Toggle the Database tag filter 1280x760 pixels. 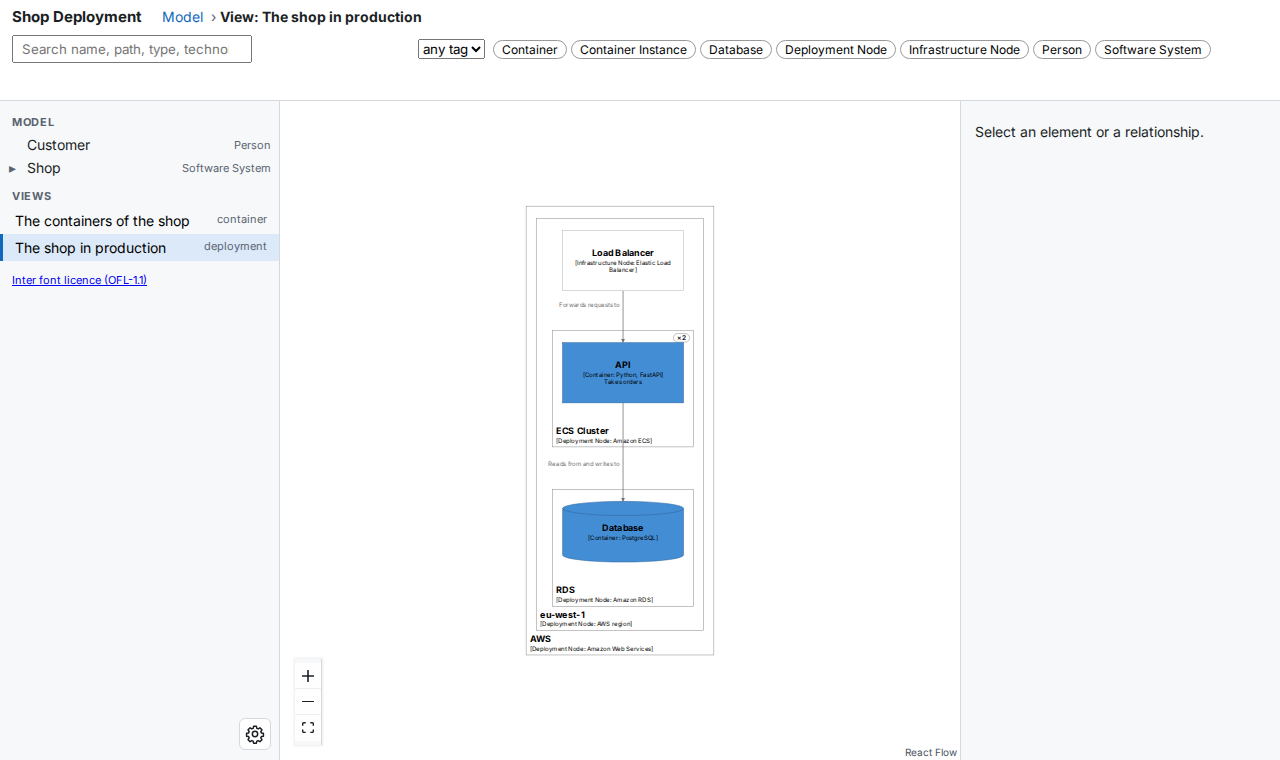736,50
